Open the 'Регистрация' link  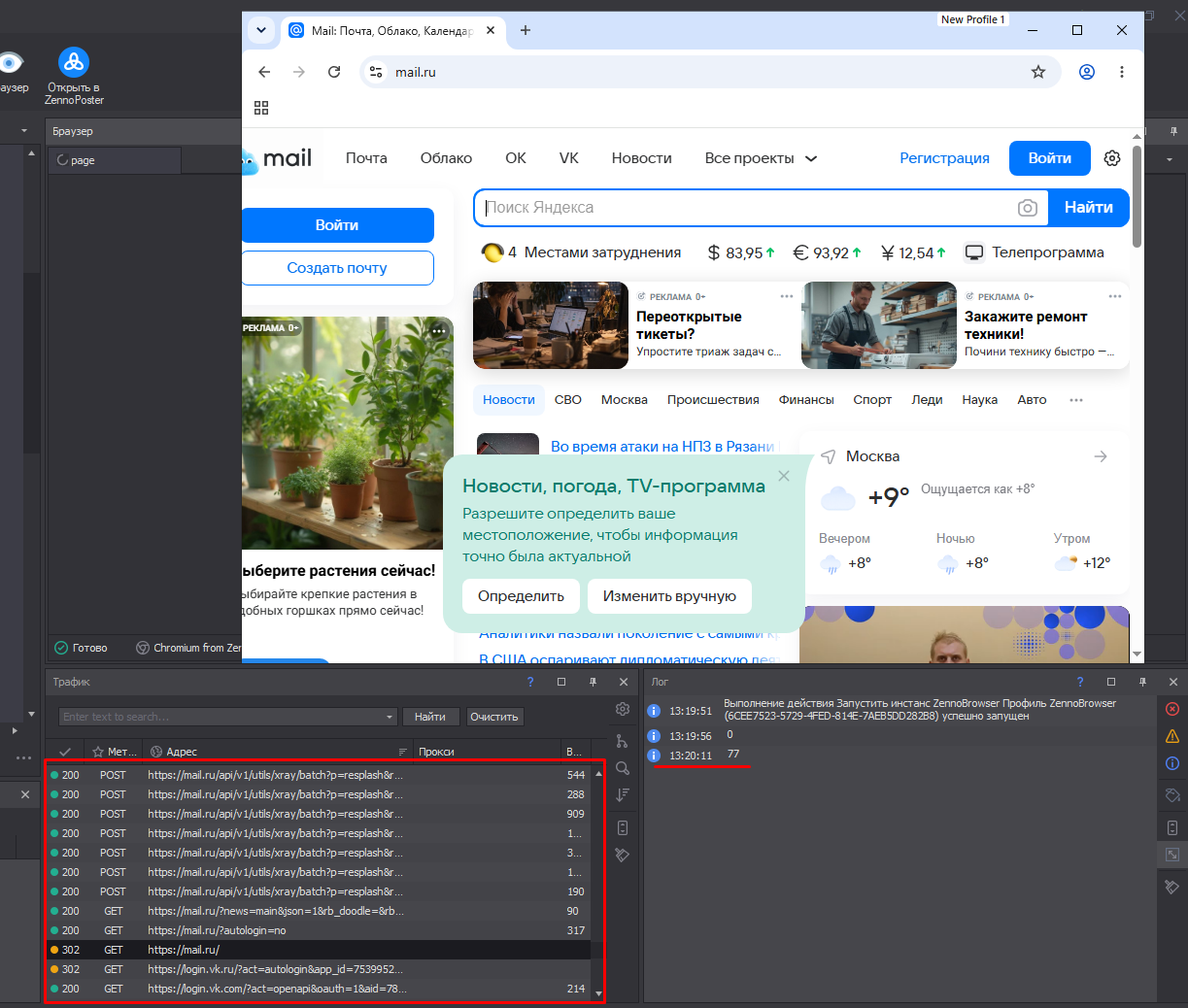pos(944,158)
